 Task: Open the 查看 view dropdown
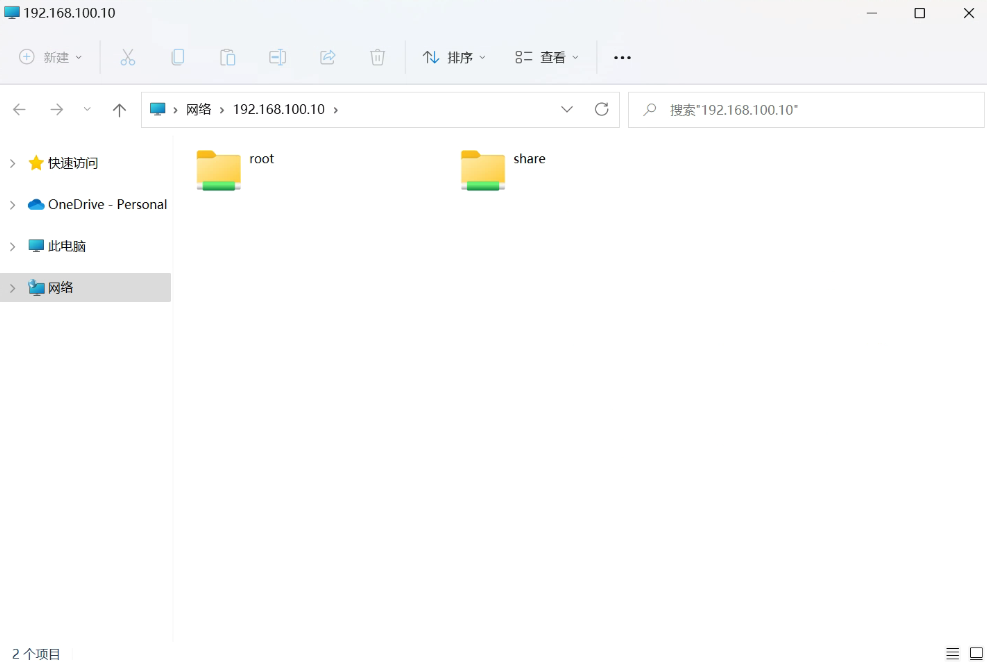click(547, 57)
